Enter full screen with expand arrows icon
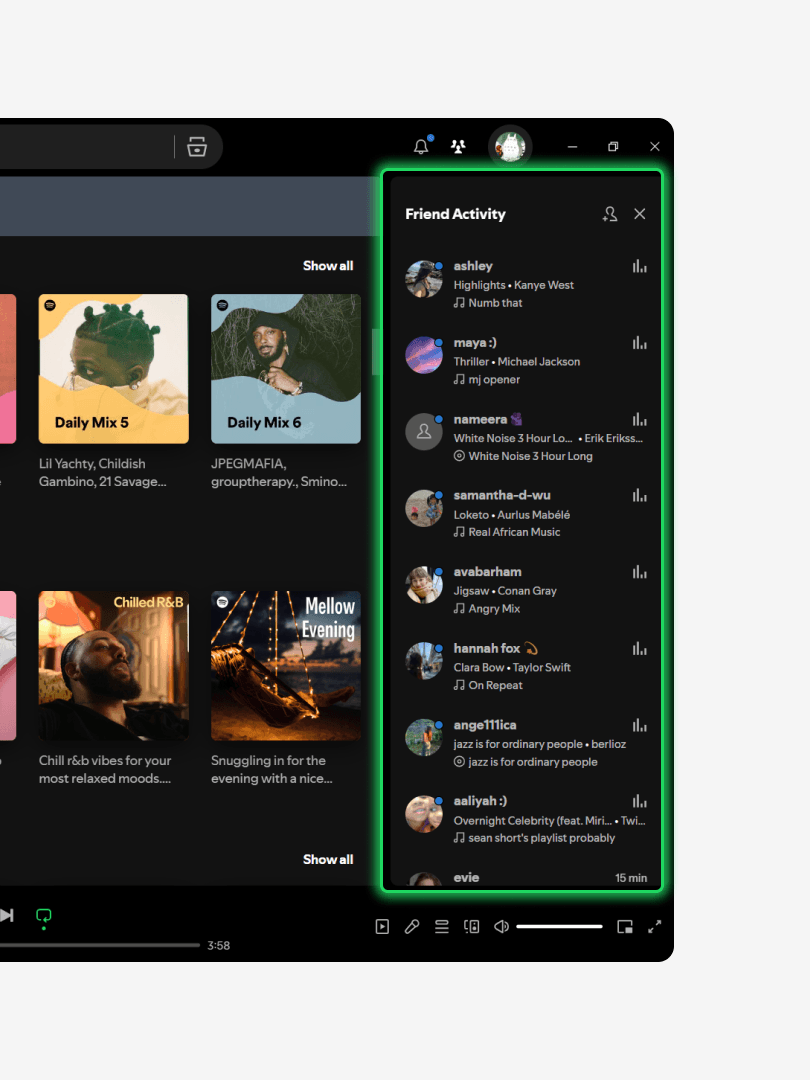Viewport: 810px width, 1080px height. [x=655, y=927]
